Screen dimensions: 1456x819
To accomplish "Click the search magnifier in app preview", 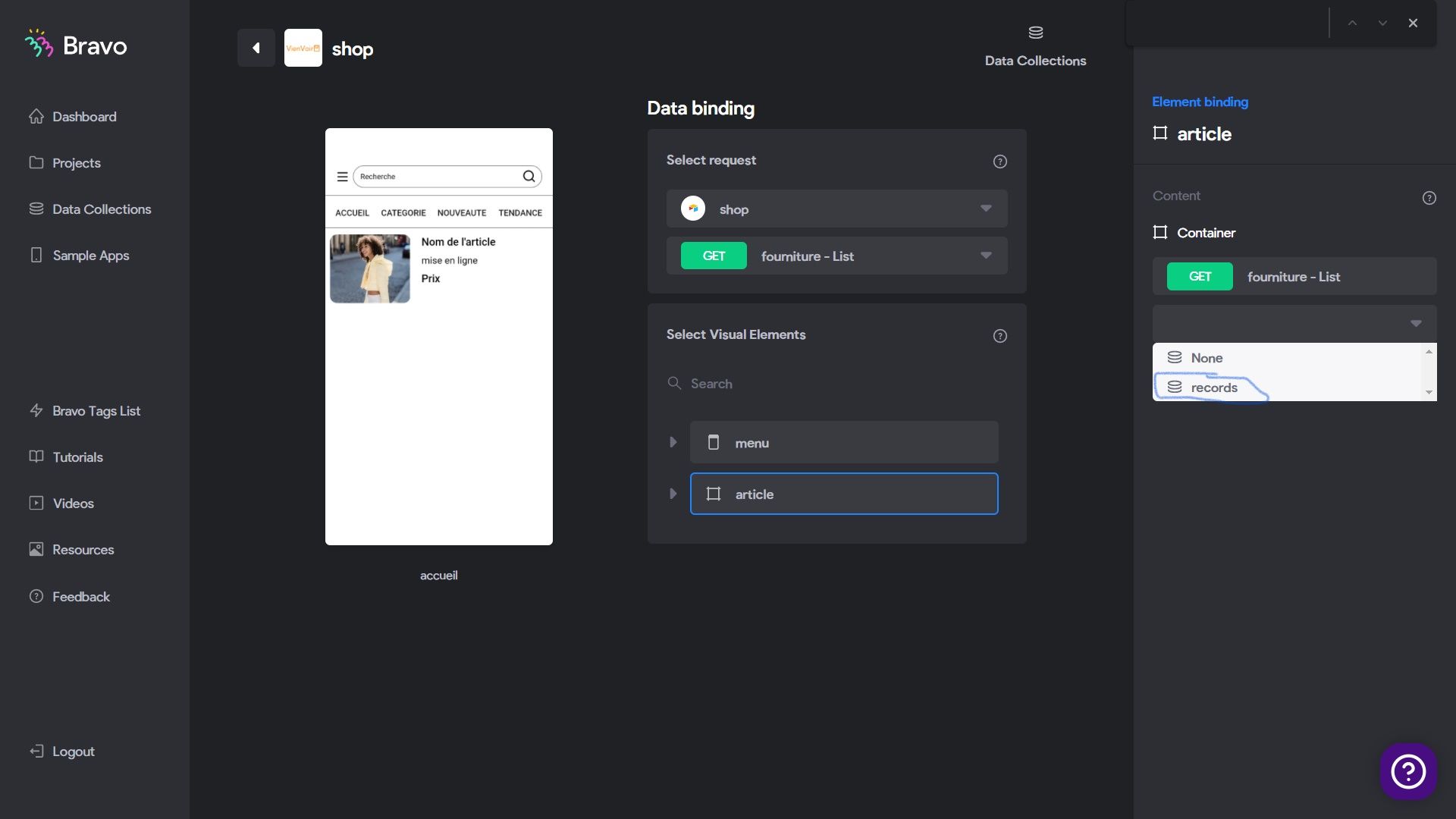I will coord(529,177).
